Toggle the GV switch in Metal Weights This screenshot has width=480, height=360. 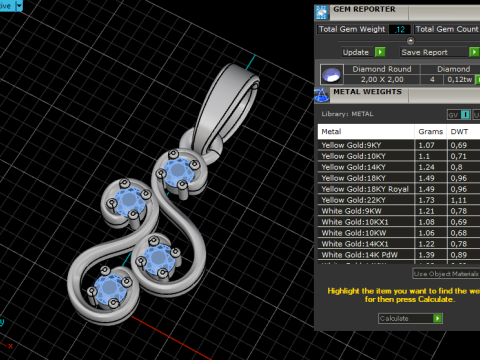point(459,115)
